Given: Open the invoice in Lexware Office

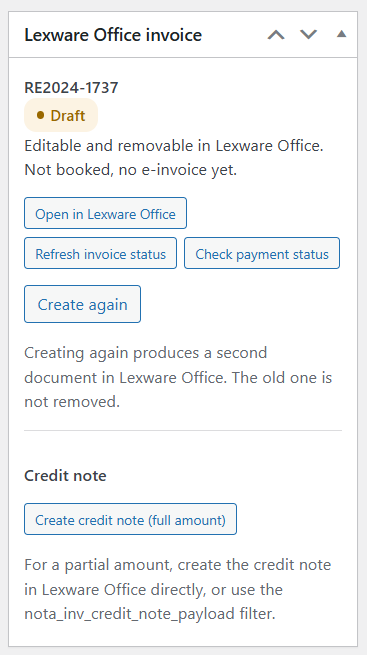Looking at the screenshot, I should 105,213.
